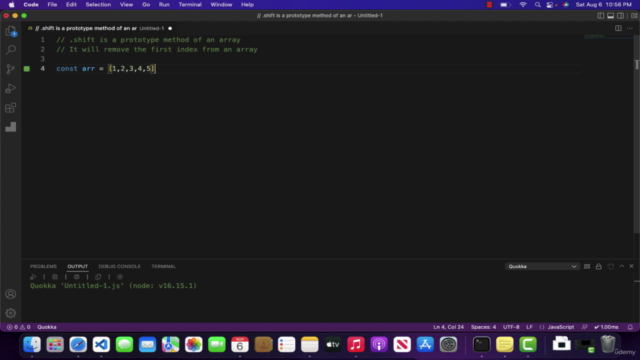Viewport: 640px width, 360px height.
Task: Click errors and warnings count in status bar
Action: click(x=18, y=327)
